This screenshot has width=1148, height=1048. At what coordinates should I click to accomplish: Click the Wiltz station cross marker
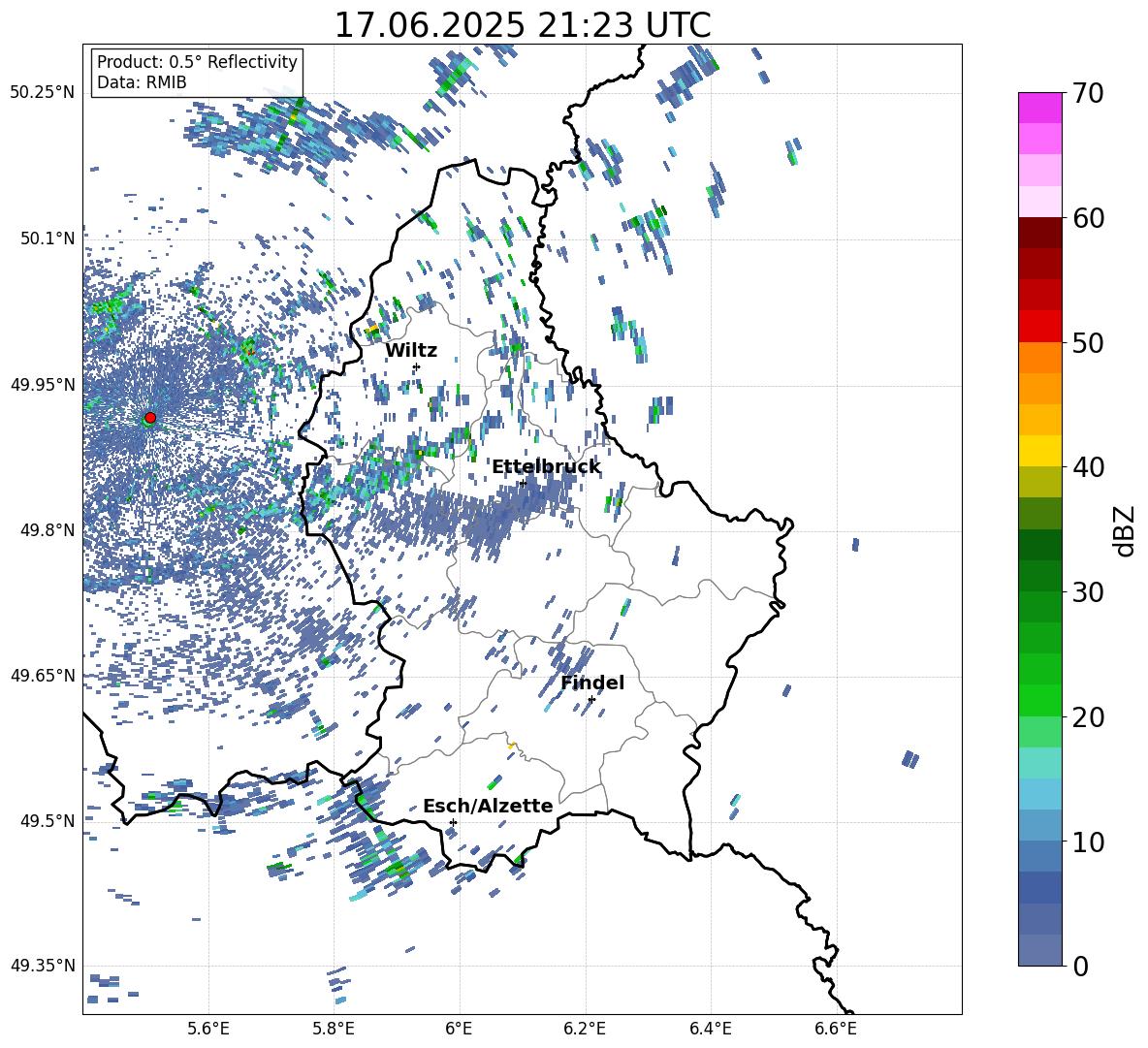pos(417,366)
